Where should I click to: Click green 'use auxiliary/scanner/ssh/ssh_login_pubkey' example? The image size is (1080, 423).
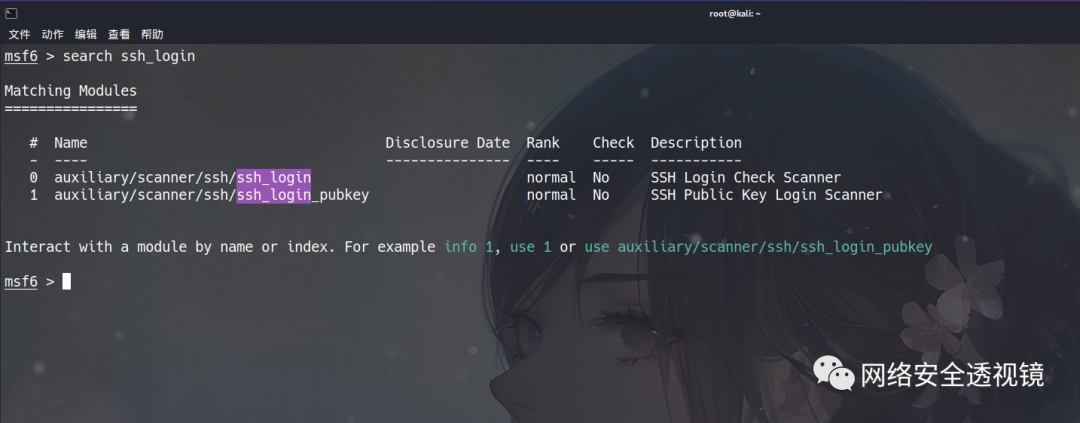pyautogui.click(x=758, y=247)
